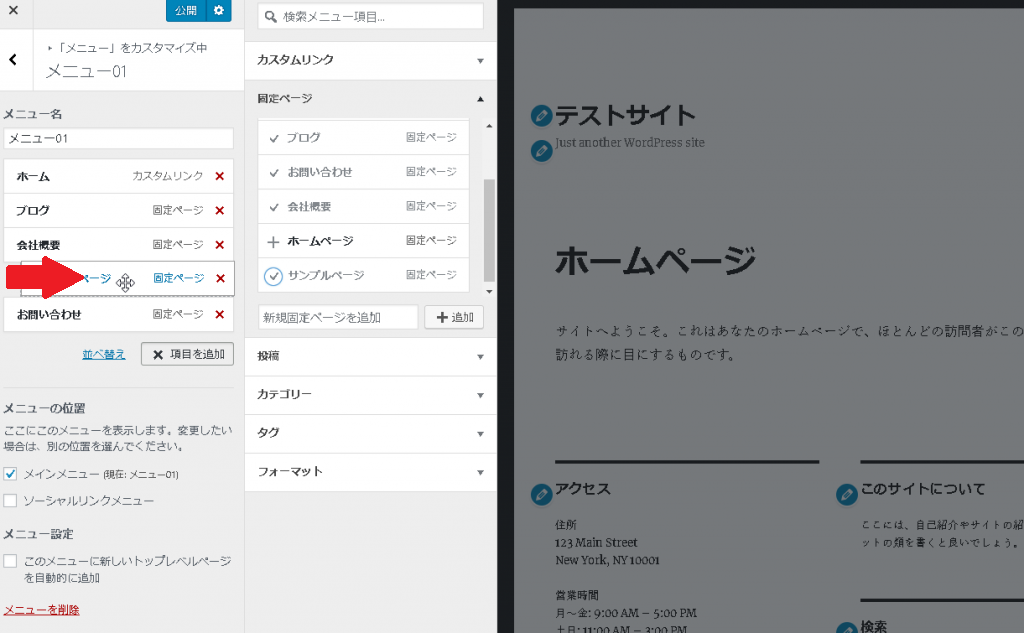
Task: Click the 検索メニュー項目 search field
Action: pos(370,17)
